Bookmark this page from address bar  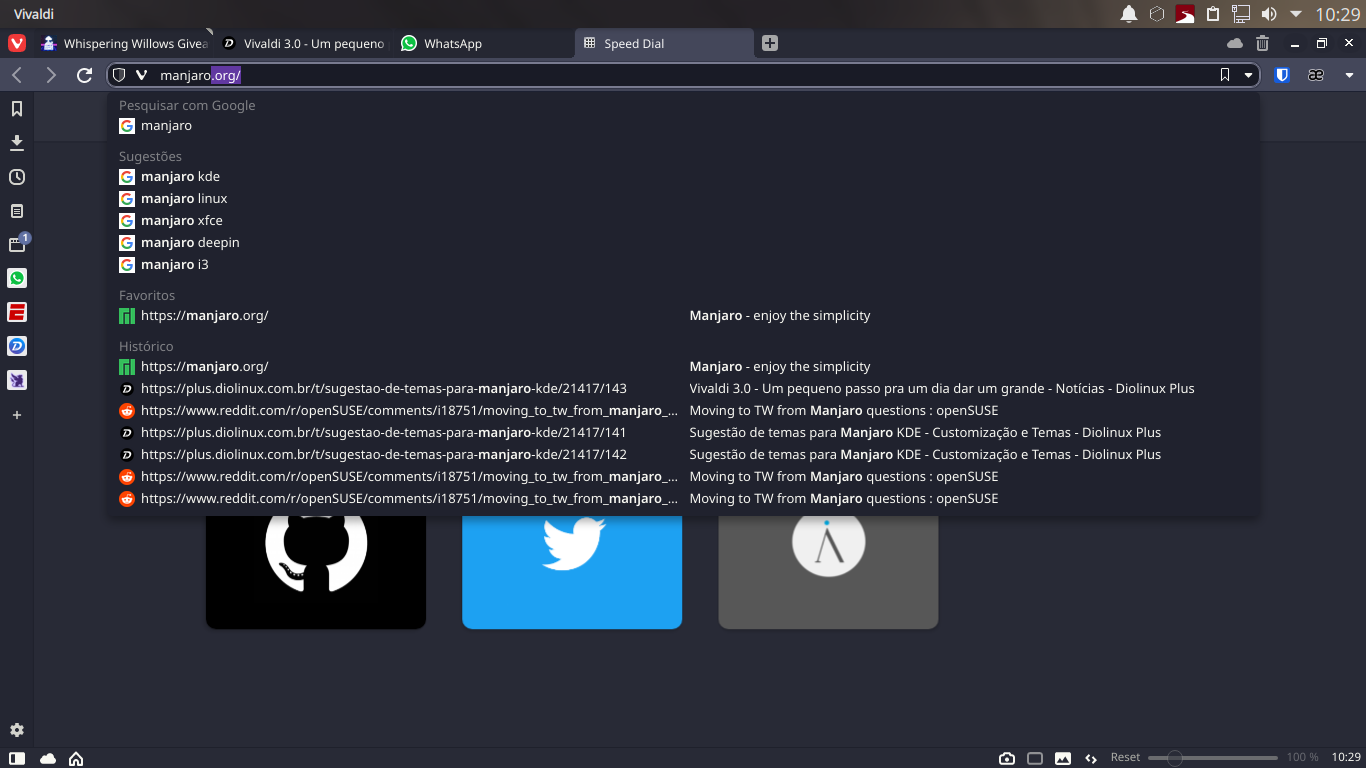click(1225, 75)
